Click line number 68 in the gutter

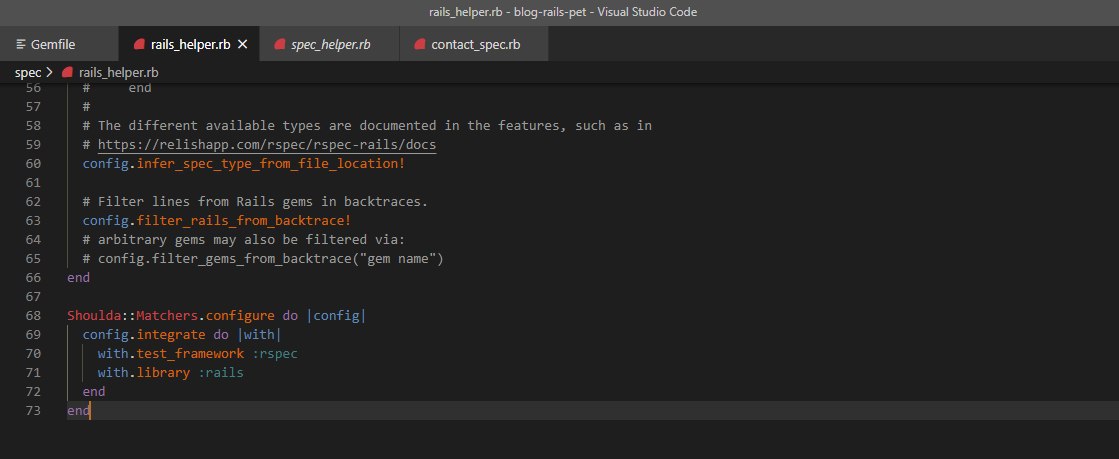pos(33,315)
